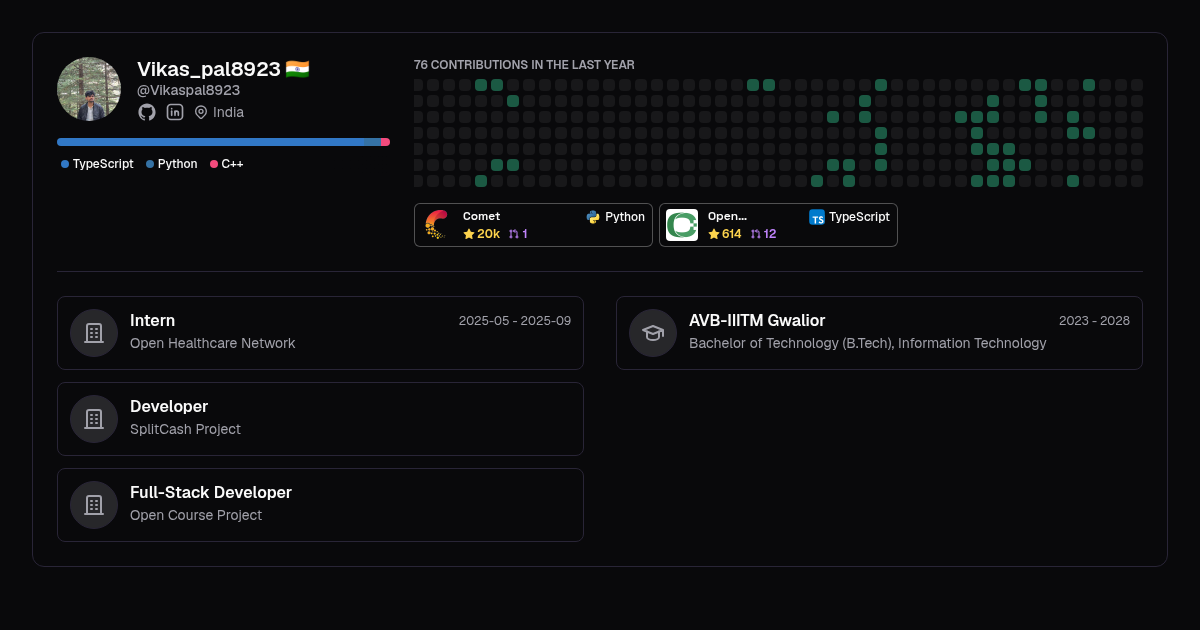Open the Comet repository name
The height and width of the screenshot is (630, 1200).
click(481, 216)
